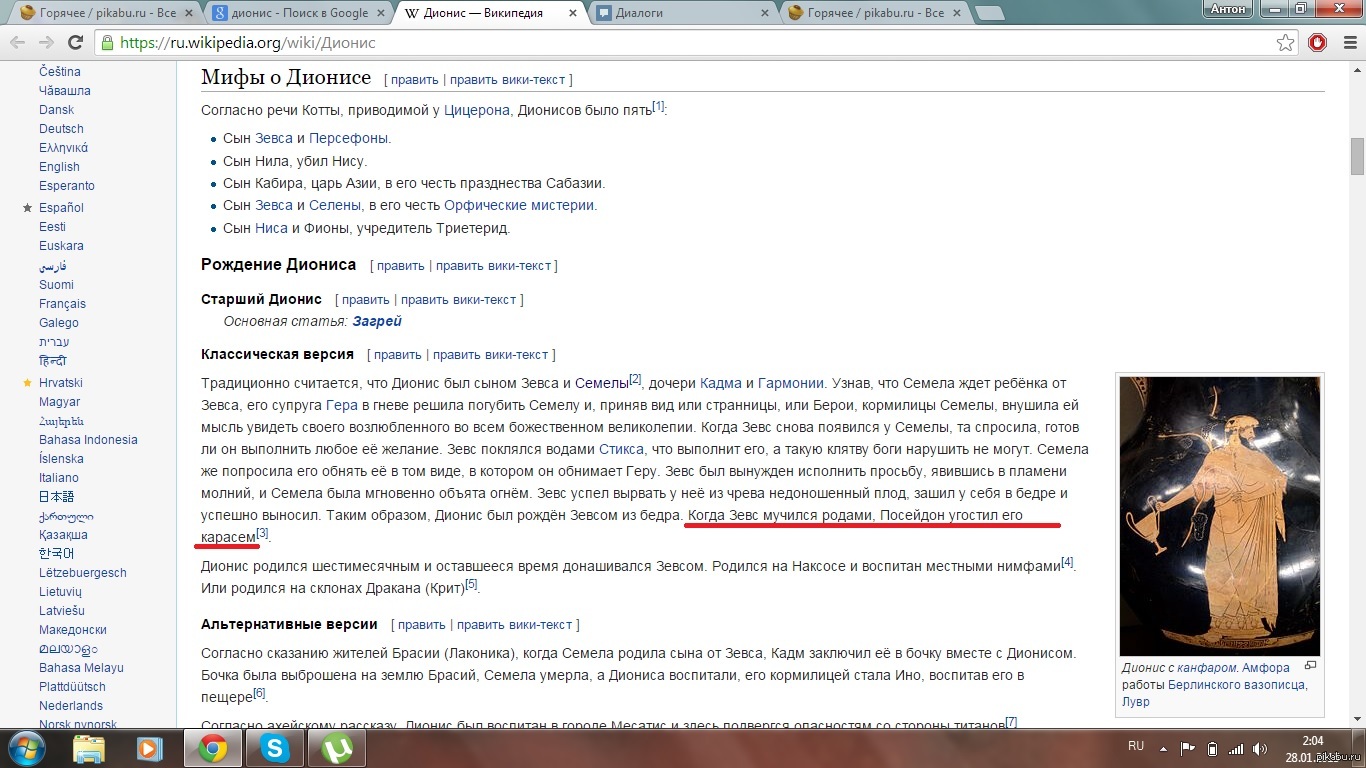Enlarge the Dionysus amphora image via caption icon
The width and height of the screenshot is (1366, 768).
pos(1311,666)
